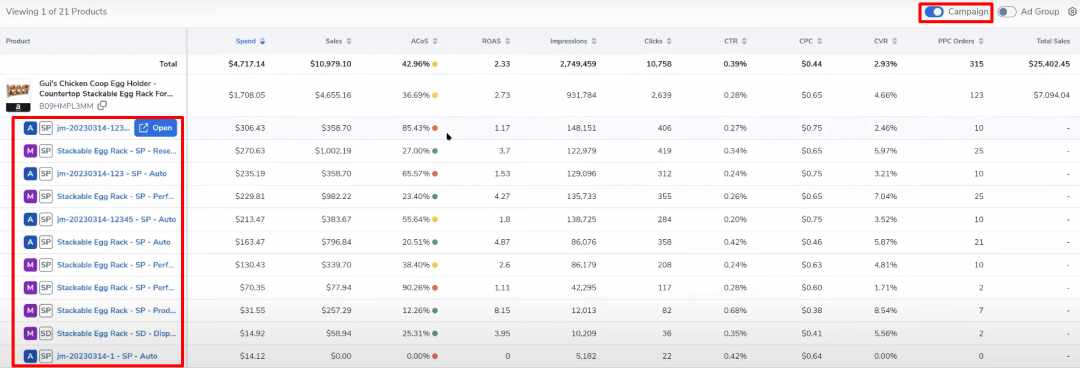This screenshot has width=1080, height=368.
Task: Click the SD badge on the Disp... campaign row
Action: pyautogui.click(x=45, y=334)
